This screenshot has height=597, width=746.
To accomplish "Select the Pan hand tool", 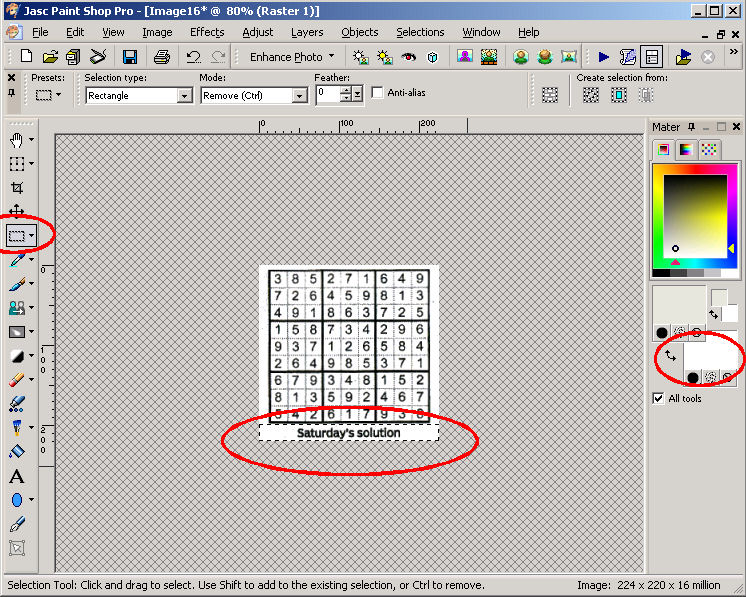I will (17, 140).
